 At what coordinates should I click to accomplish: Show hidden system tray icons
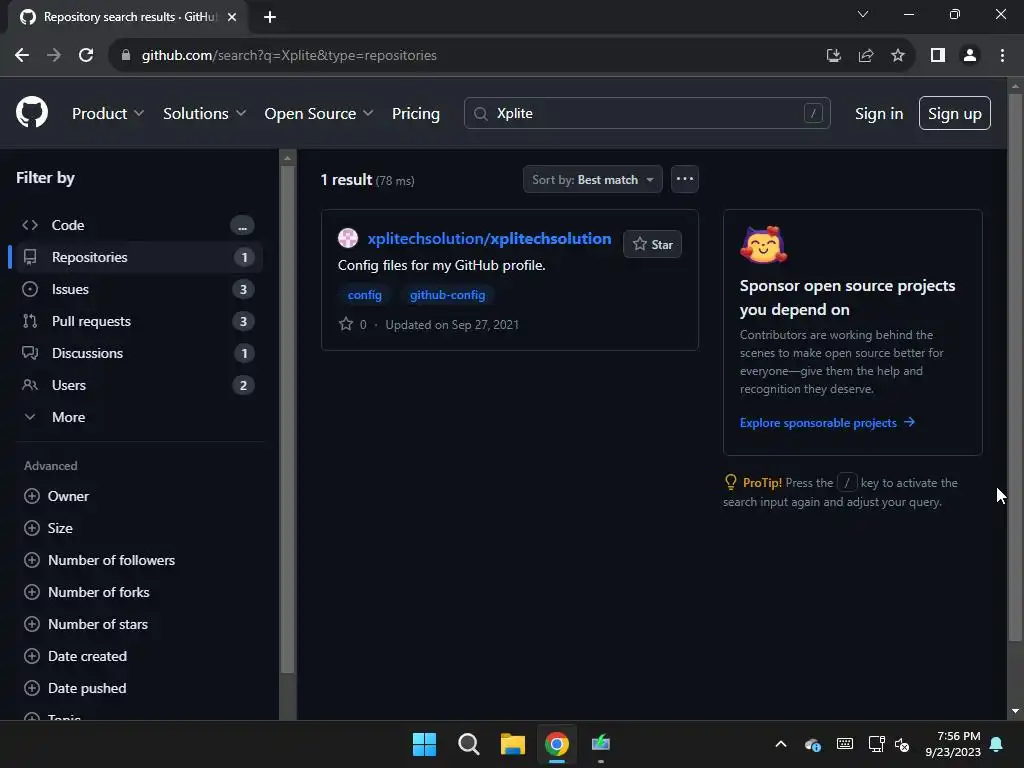780,744
